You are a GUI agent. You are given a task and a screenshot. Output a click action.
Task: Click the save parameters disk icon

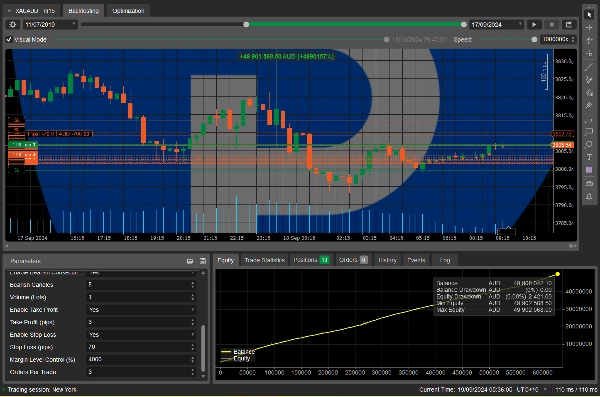click(x=203, y=261)
